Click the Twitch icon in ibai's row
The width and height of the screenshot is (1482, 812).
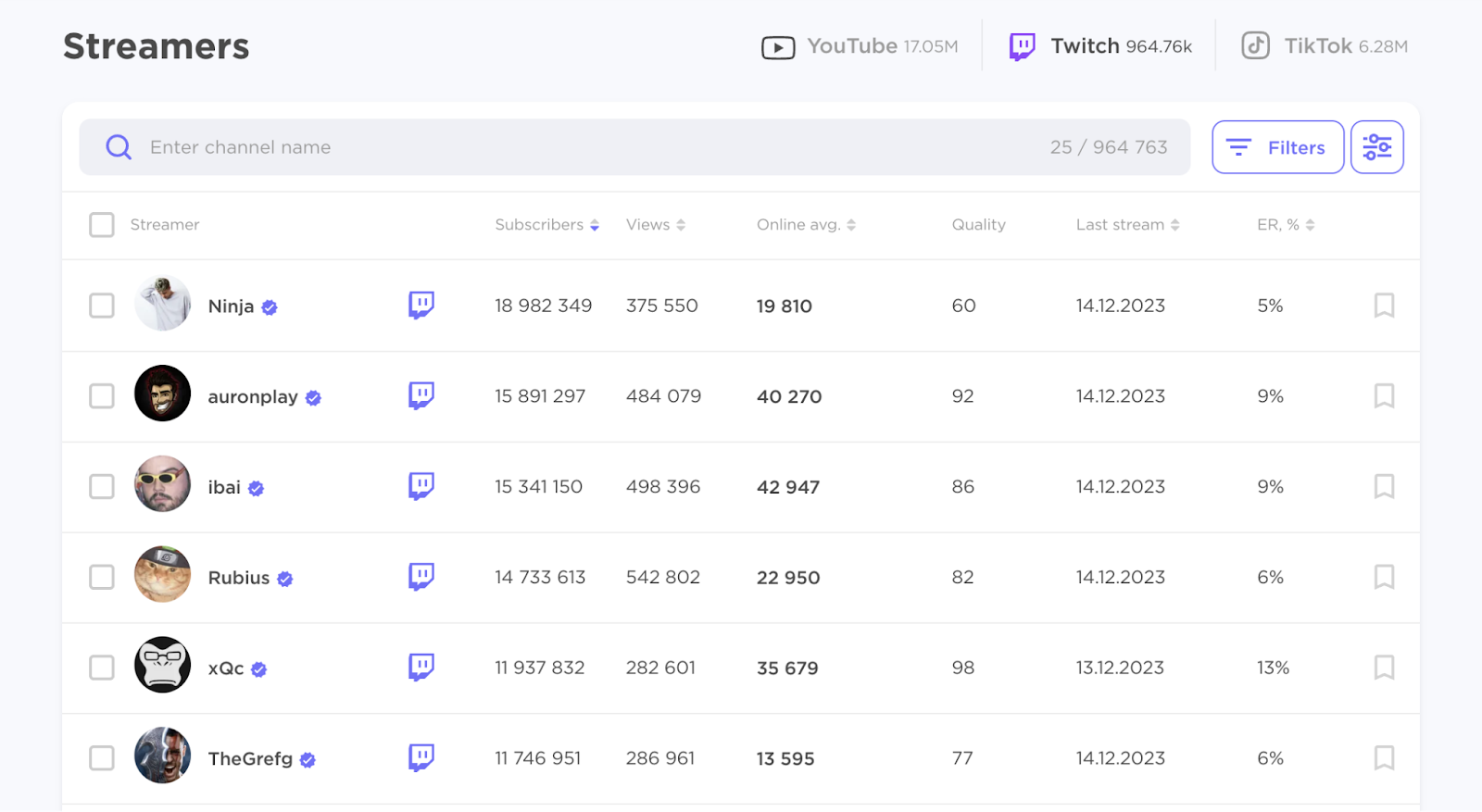(x=421, y=486)
